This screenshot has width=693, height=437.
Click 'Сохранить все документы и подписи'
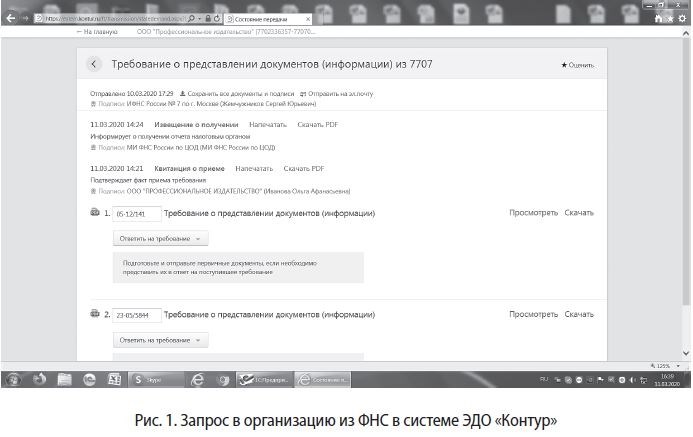click(x=237, y=94)
